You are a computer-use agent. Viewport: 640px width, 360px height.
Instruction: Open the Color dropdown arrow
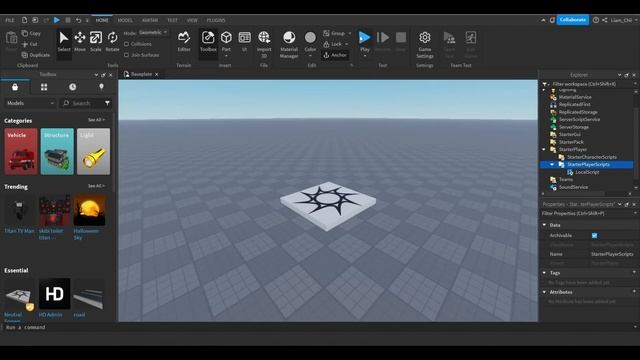[x=310, y=56]
